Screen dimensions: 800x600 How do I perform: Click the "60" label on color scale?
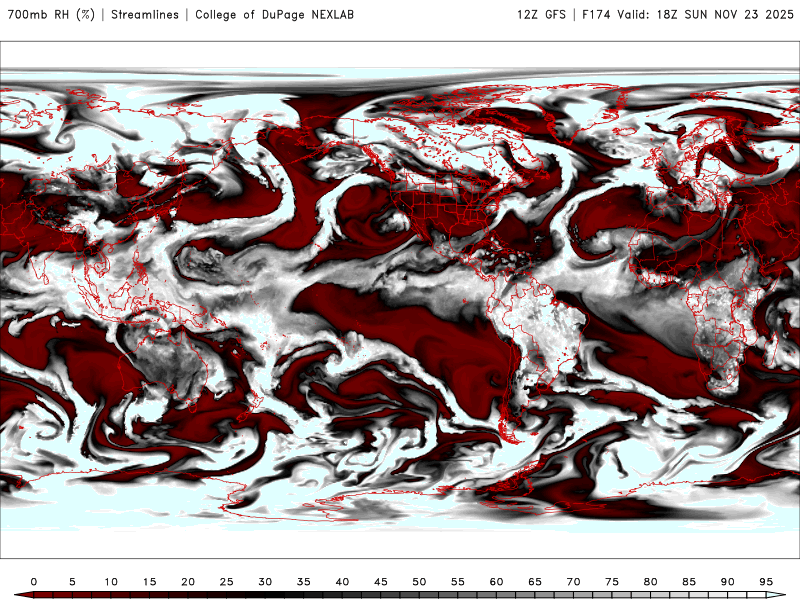(496, 582)
